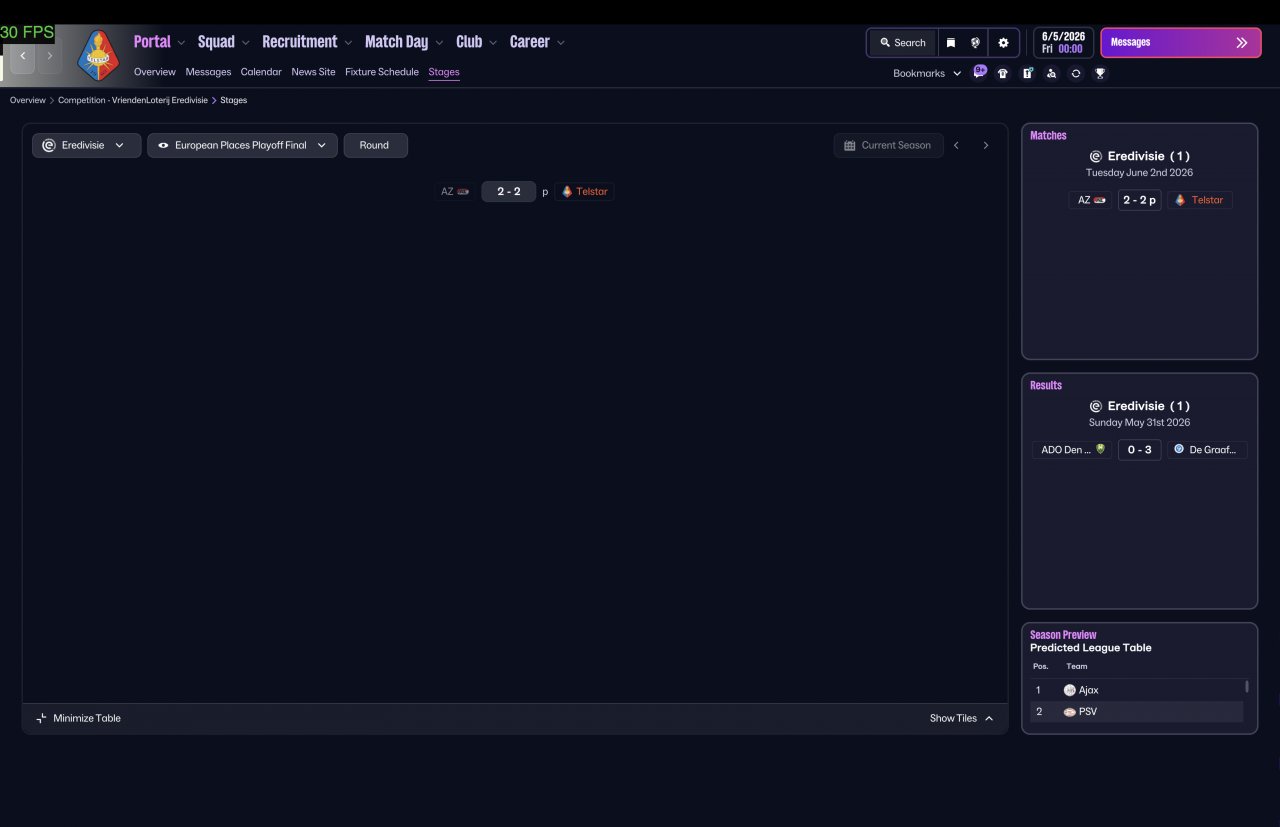1280x827 pixels.
Task: Click the Search button
Action: click(x=903, y=43)
